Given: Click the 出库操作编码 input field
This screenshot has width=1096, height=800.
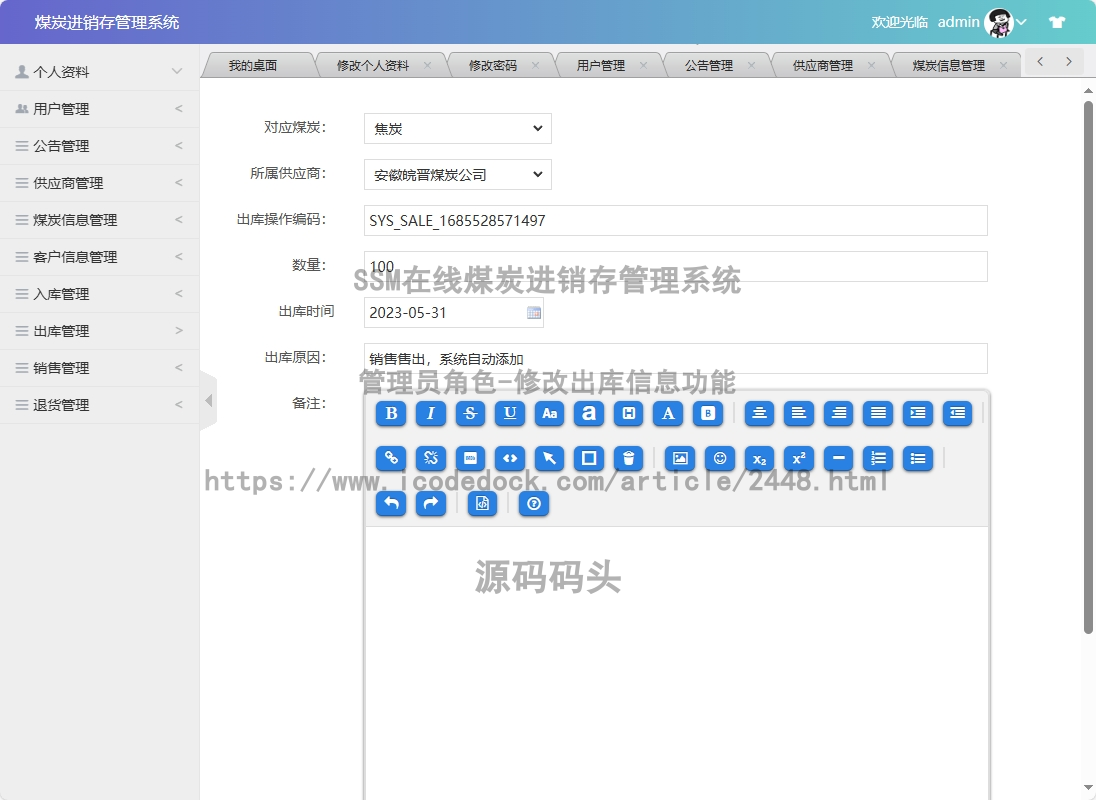Looking at the screenshot, I should [x=676, y=221].
